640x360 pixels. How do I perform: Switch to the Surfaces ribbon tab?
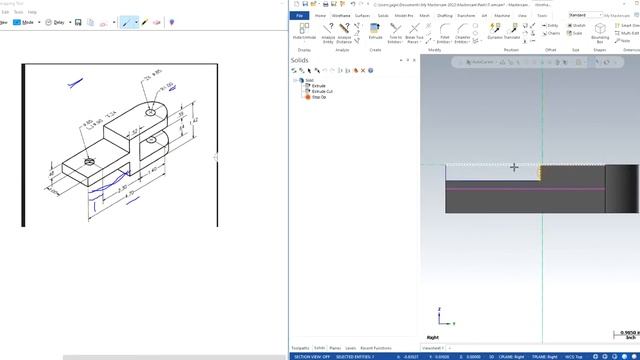(x=362, y=16)
